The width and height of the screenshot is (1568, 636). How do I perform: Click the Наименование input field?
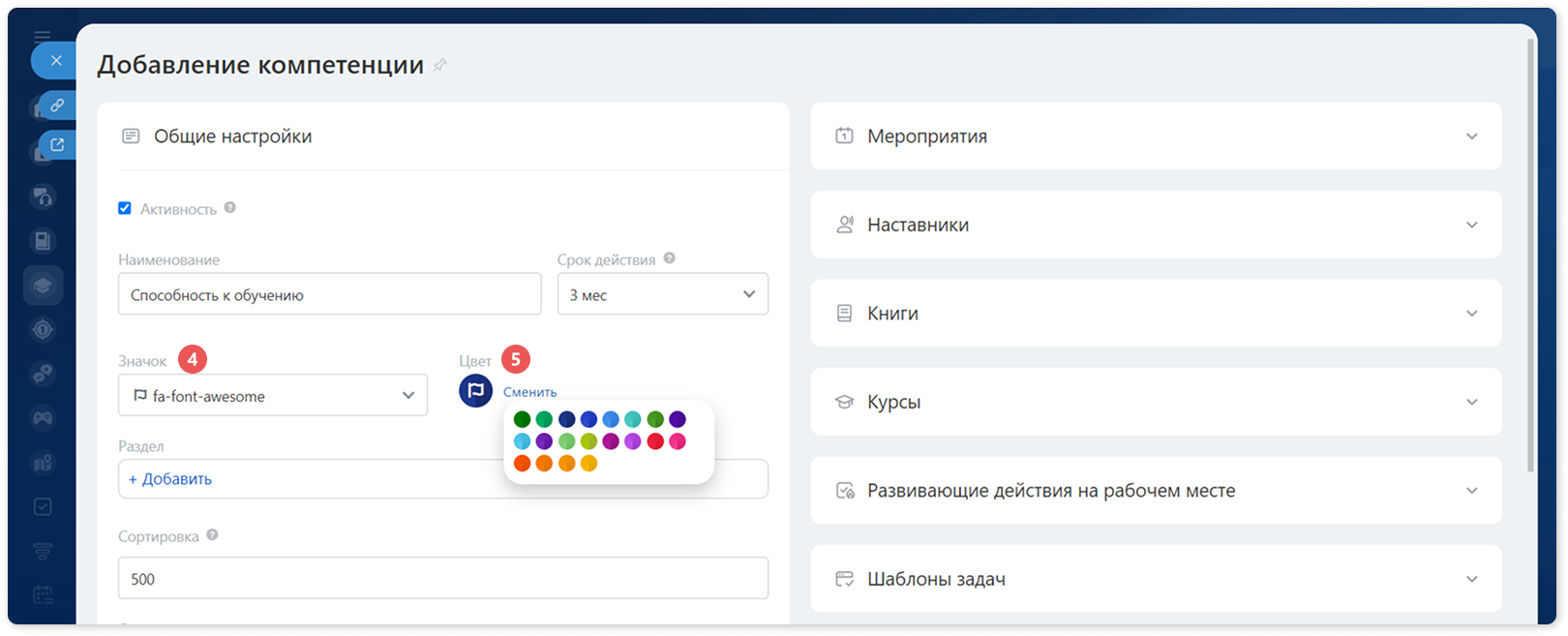[330, 294]
